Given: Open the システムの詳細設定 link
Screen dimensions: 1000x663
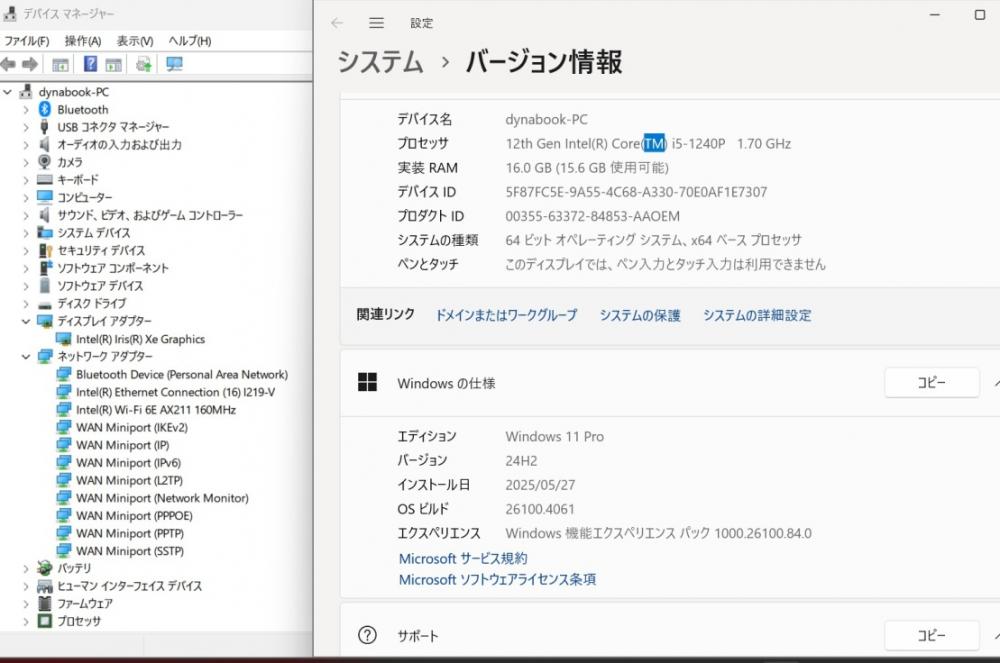Looking at the screenshot, I should tap(757, 315).
